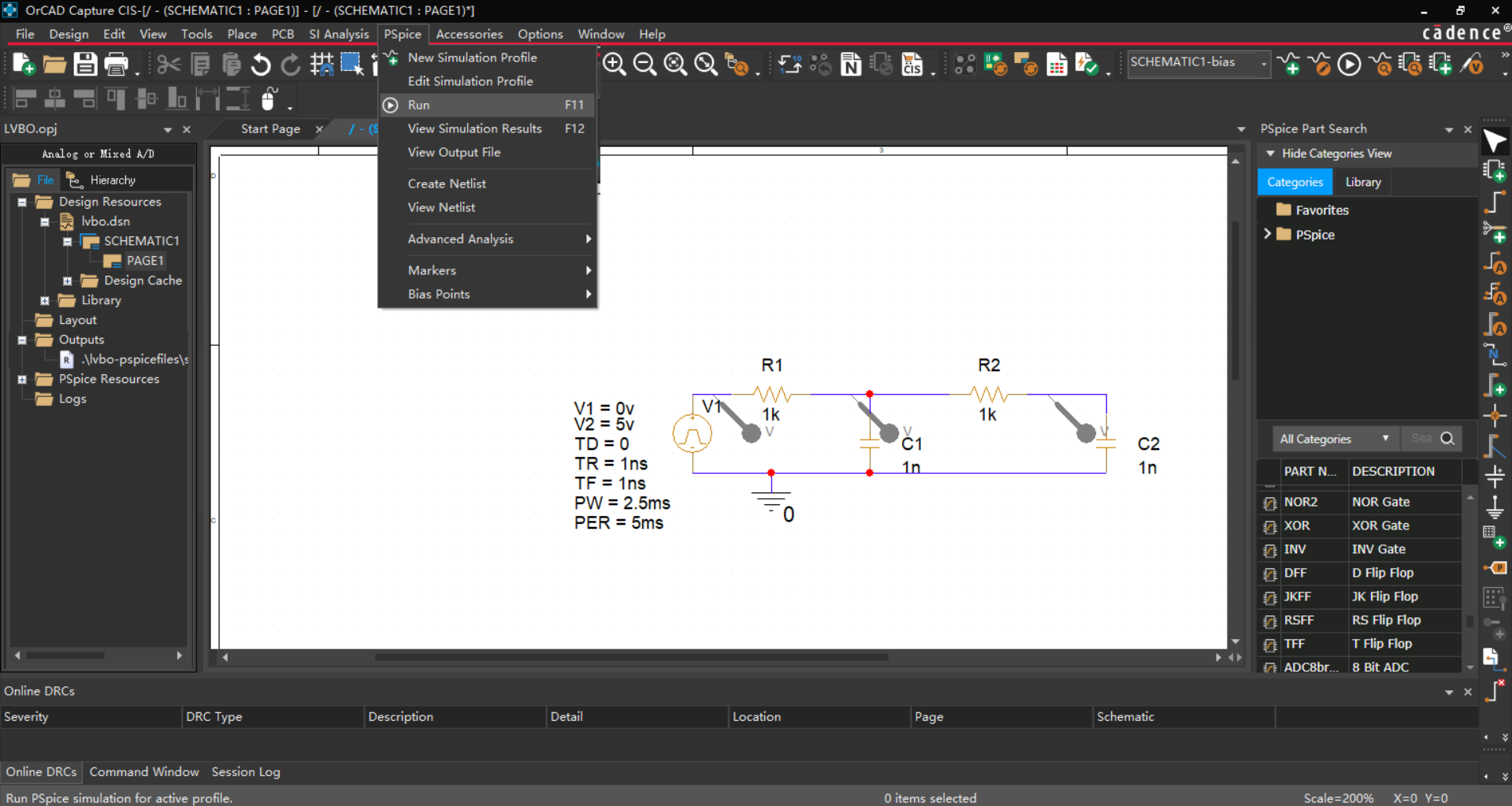Select PAGE1 in the project tree
This screenshot has height=806, width=1512.
click(145, 261)
